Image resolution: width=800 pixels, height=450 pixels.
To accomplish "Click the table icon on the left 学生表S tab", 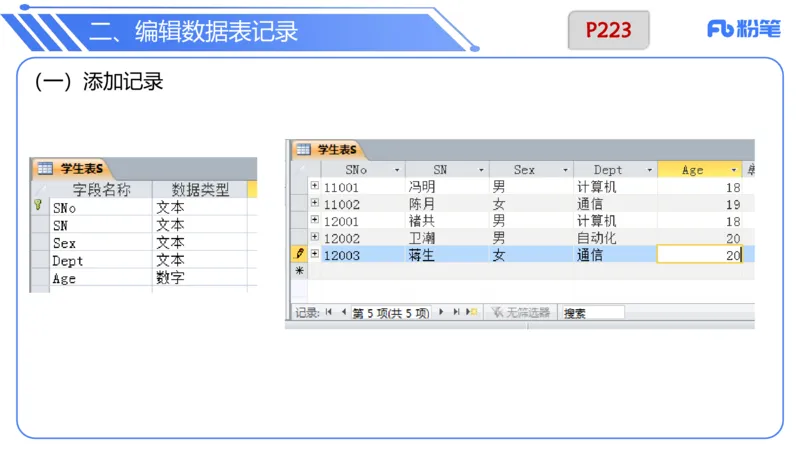I will (x=45, y=168).
